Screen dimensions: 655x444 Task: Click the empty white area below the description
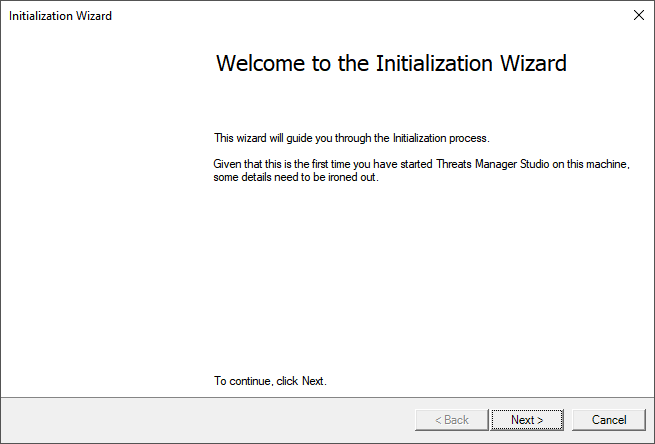[420, 280]
